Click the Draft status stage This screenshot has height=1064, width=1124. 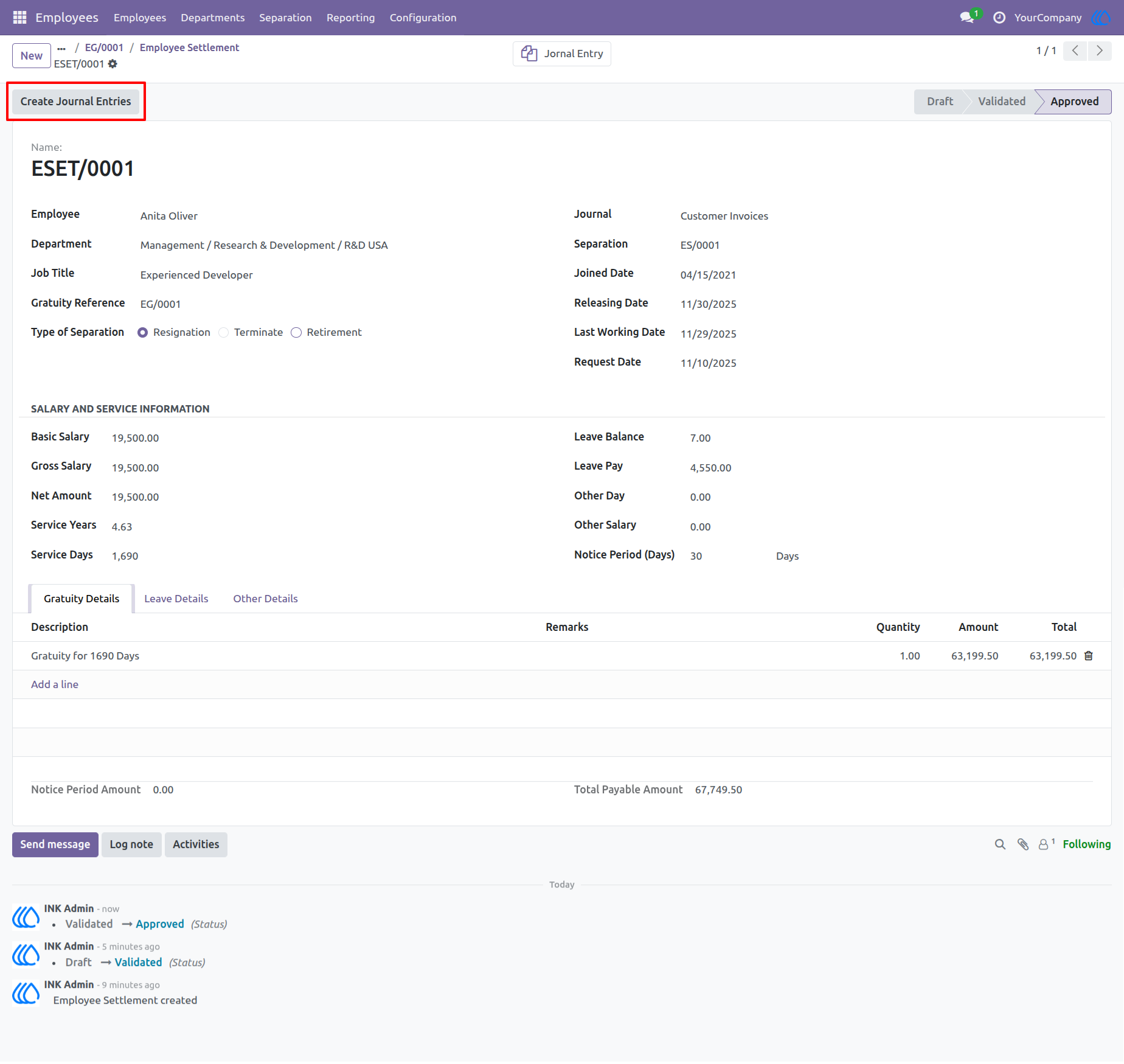coord(940,102)
